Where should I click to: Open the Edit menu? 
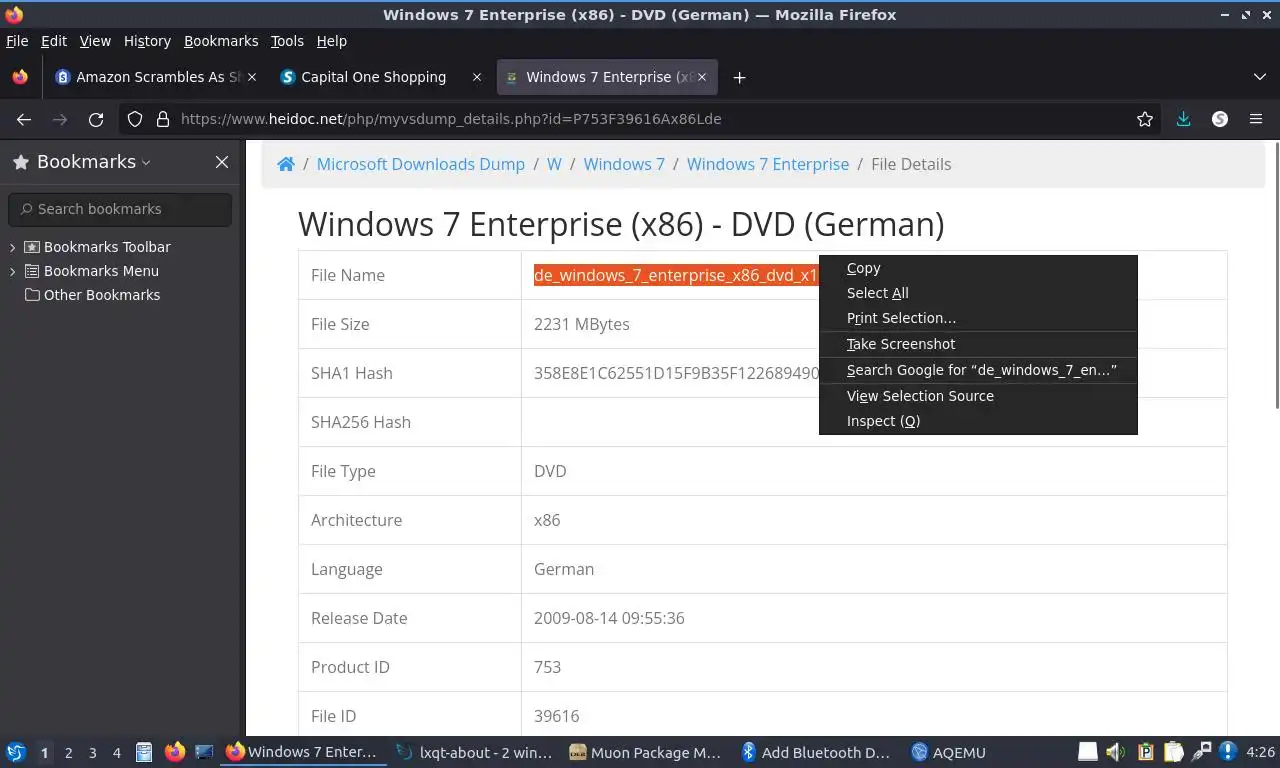coord(54,41)
